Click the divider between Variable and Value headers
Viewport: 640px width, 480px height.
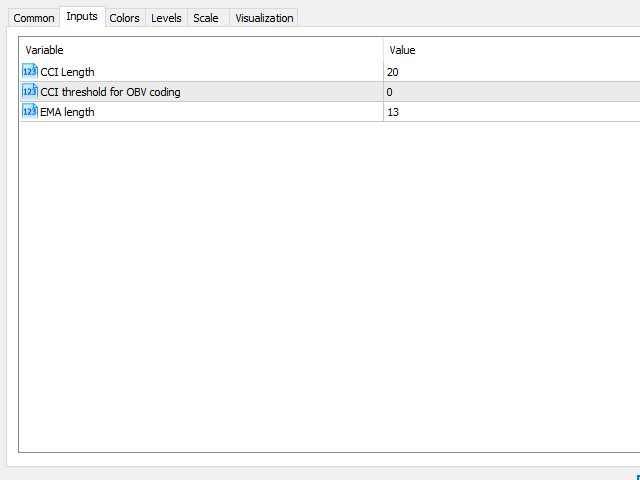click(384, 50)
